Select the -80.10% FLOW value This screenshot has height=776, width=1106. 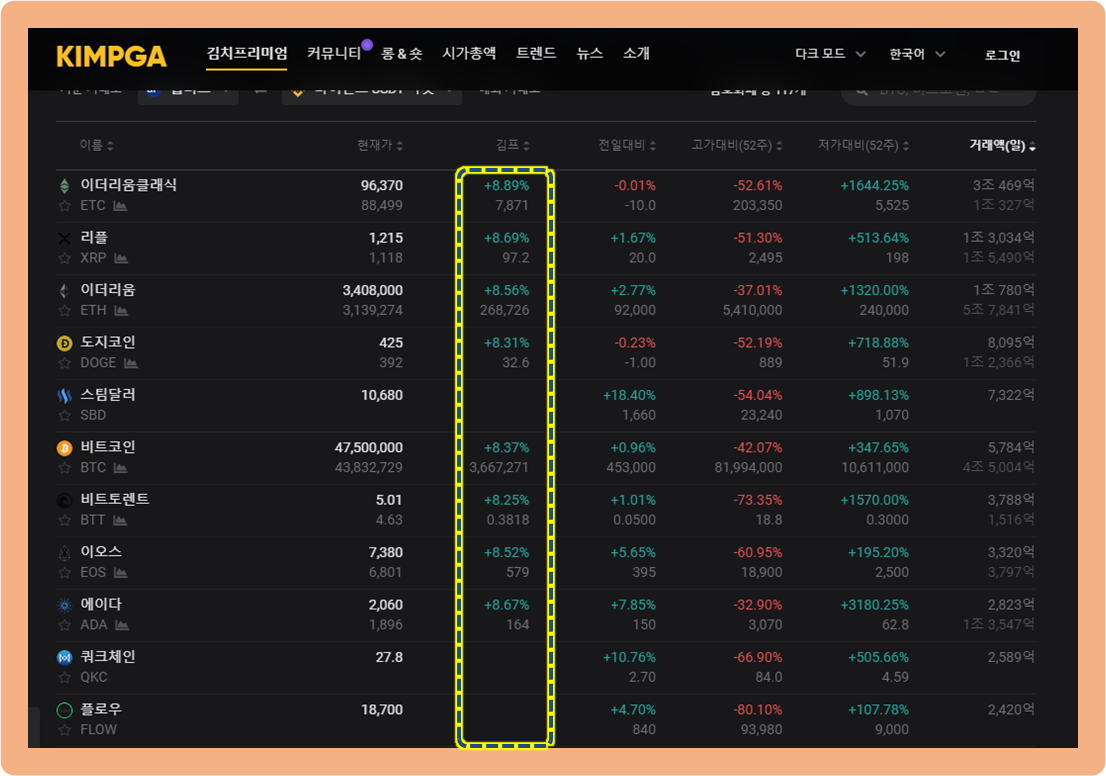coord(758,710)
